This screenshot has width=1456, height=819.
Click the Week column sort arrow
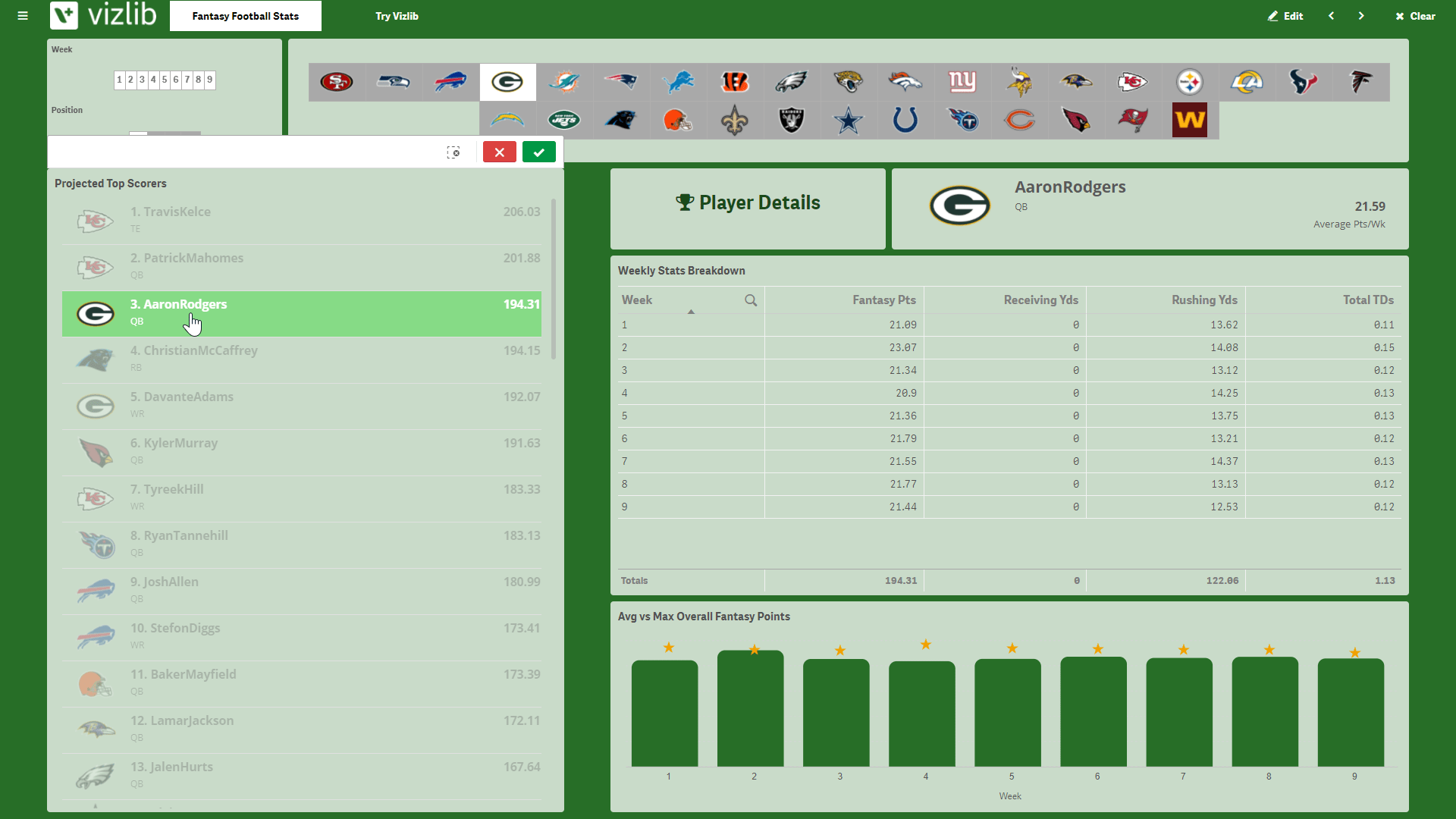point(691,312)
